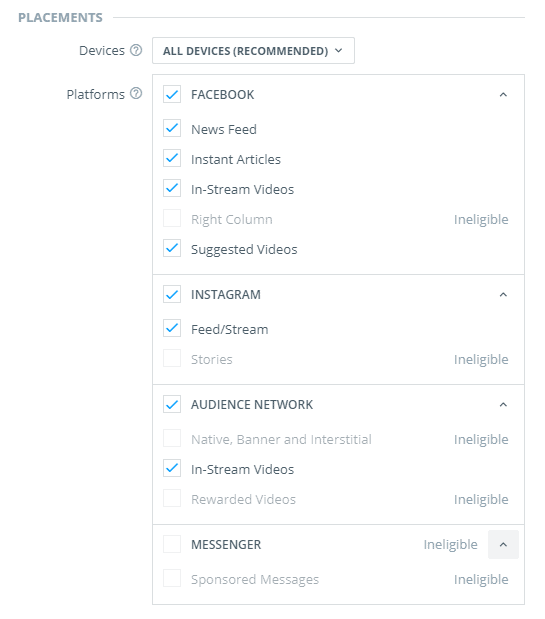545x619 pixels.
Task: Disable Facebook In-Stream Videos placement
Action: point(172,188)
